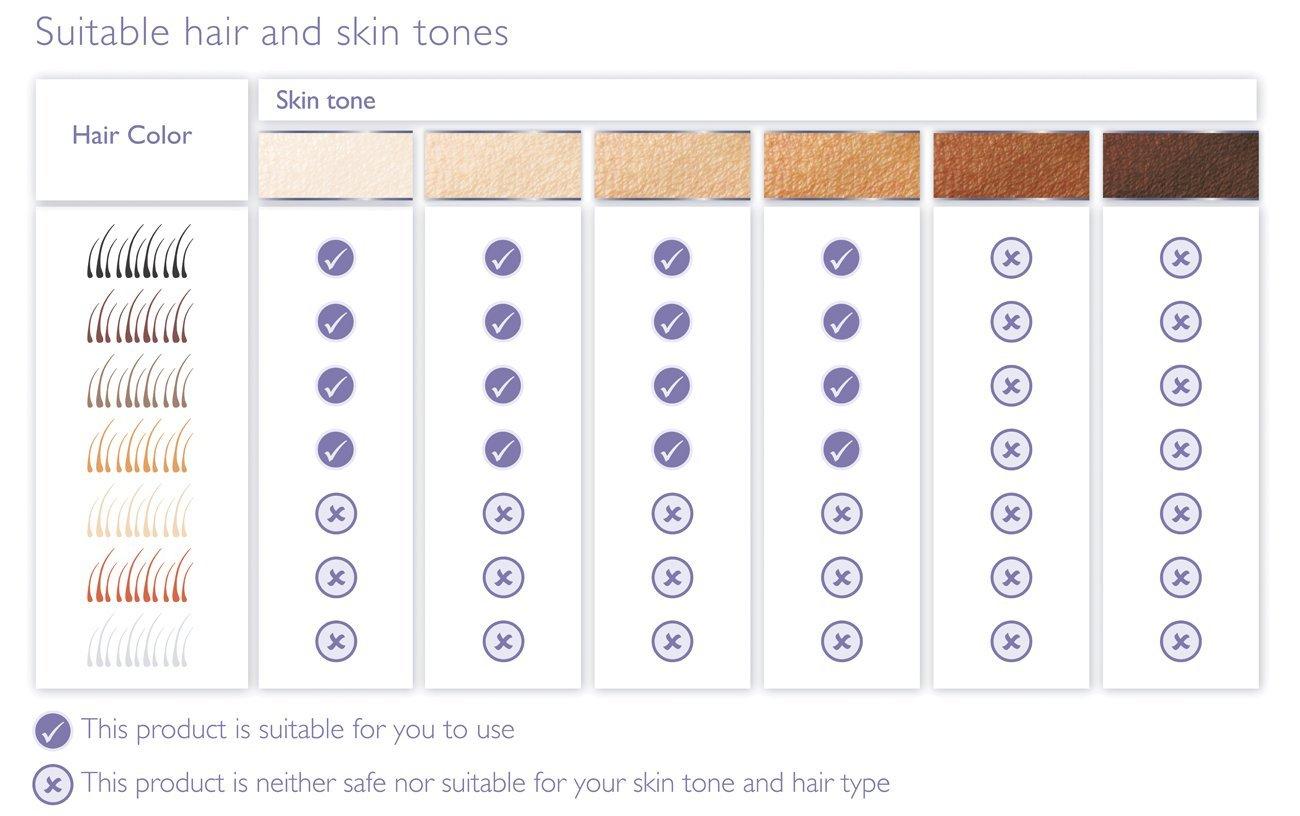
Task: Click the 'Suitable hair and skin tones' title
Action: [x=272, y=32]
